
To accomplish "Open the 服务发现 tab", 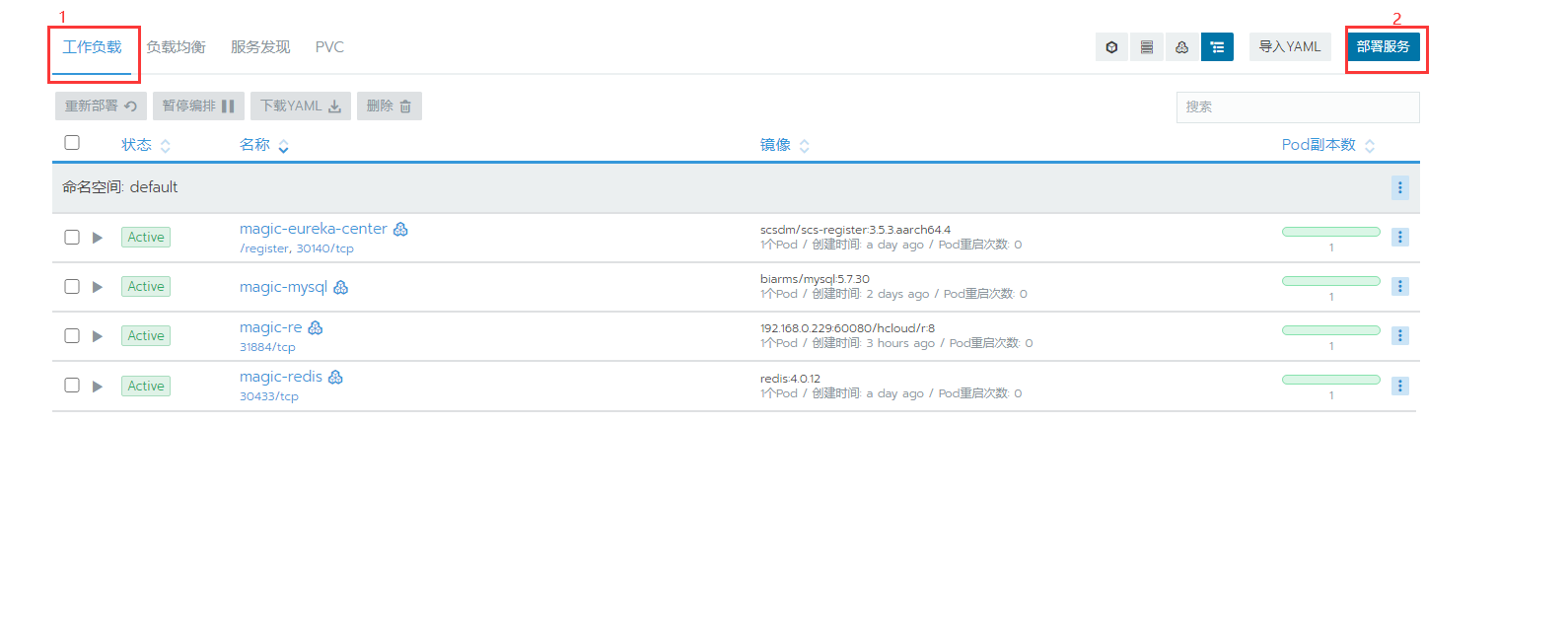I will point(260,47).
